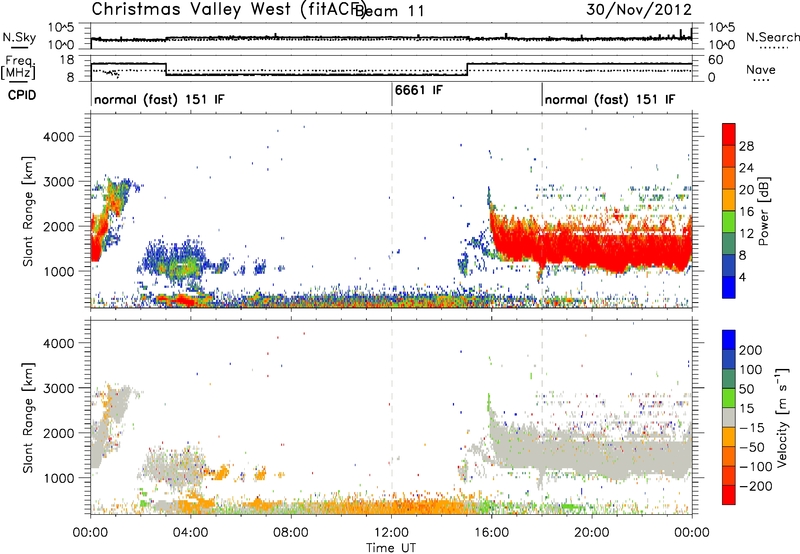The height and width of the screenshot is (554, 800).
Task: Click the 'Time UT' axis title
Action: pyautogui.click(x=391, y=547)
